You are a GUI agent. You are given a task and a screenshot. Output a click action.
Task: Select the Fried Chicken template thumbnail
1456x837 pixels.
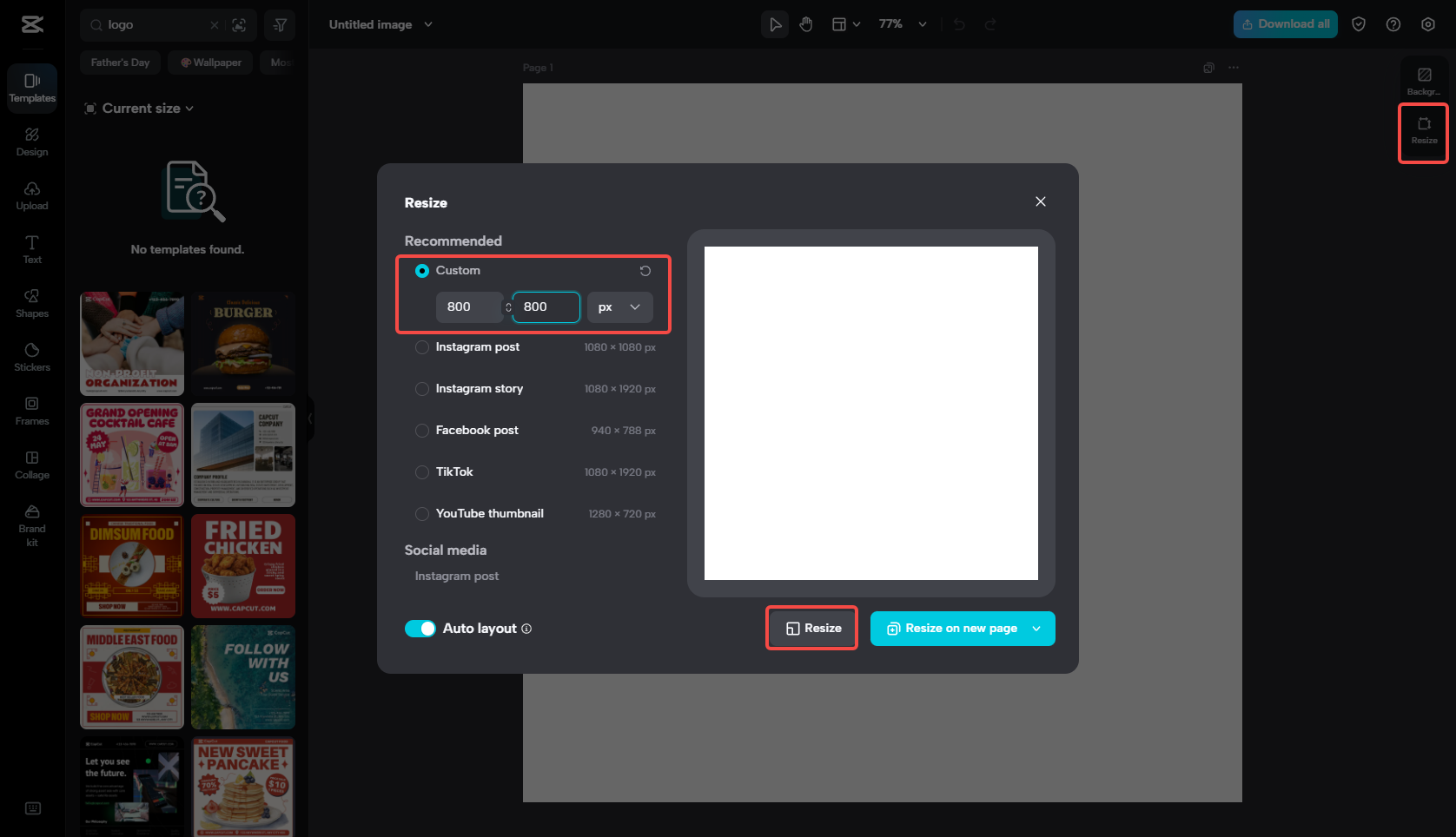tap(242, 565)
